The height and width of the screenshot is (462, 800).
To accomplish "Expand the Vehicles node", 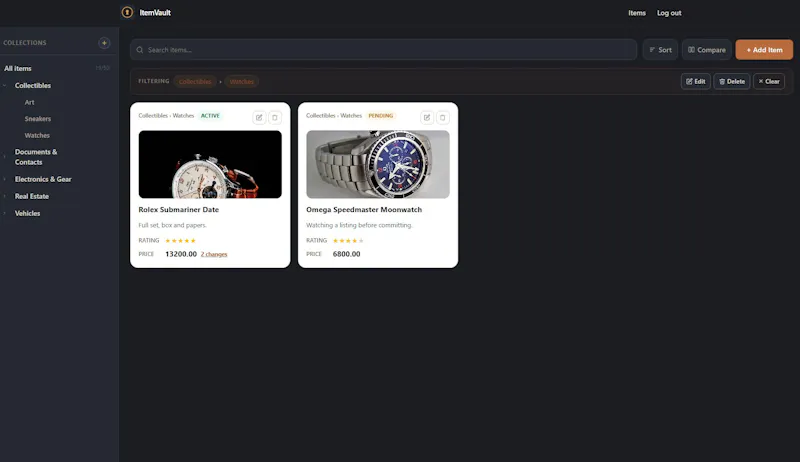I will click(5, 214).
